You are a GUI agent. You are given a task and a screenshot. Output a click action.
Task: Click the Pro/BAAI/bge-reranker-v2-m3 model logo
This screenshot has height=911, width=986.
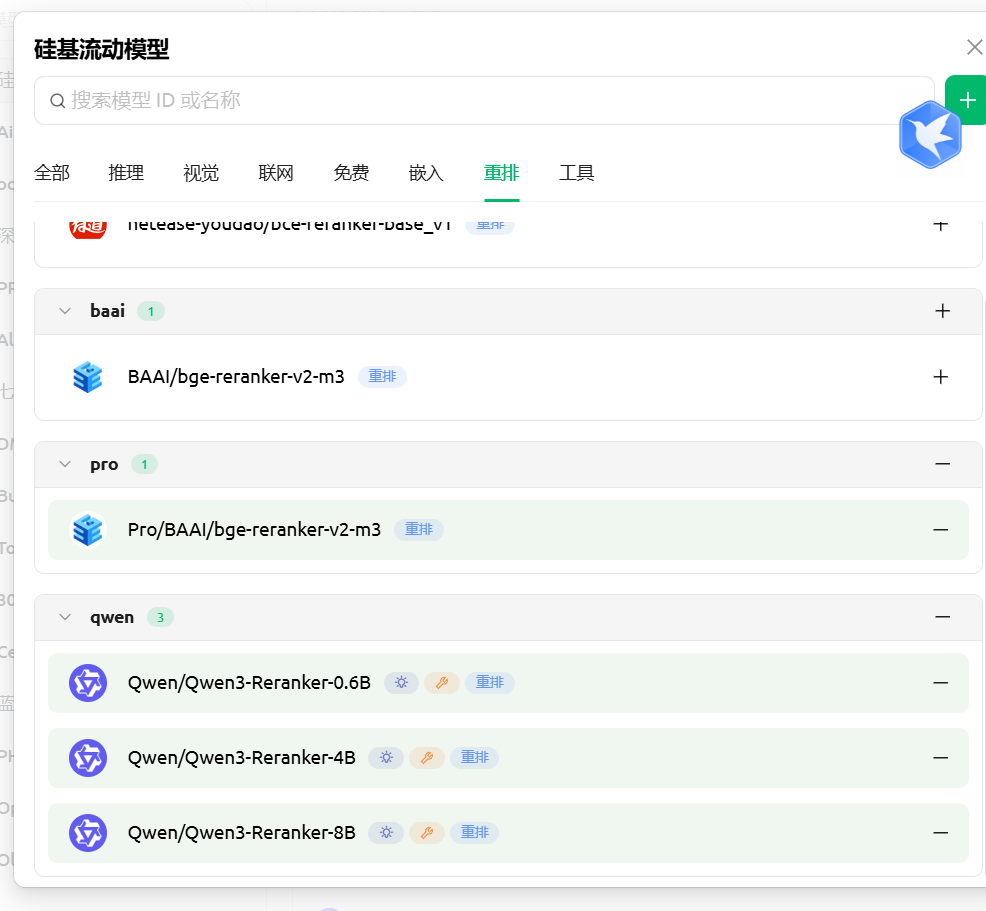pyautogui.click(x=87, y=530)
